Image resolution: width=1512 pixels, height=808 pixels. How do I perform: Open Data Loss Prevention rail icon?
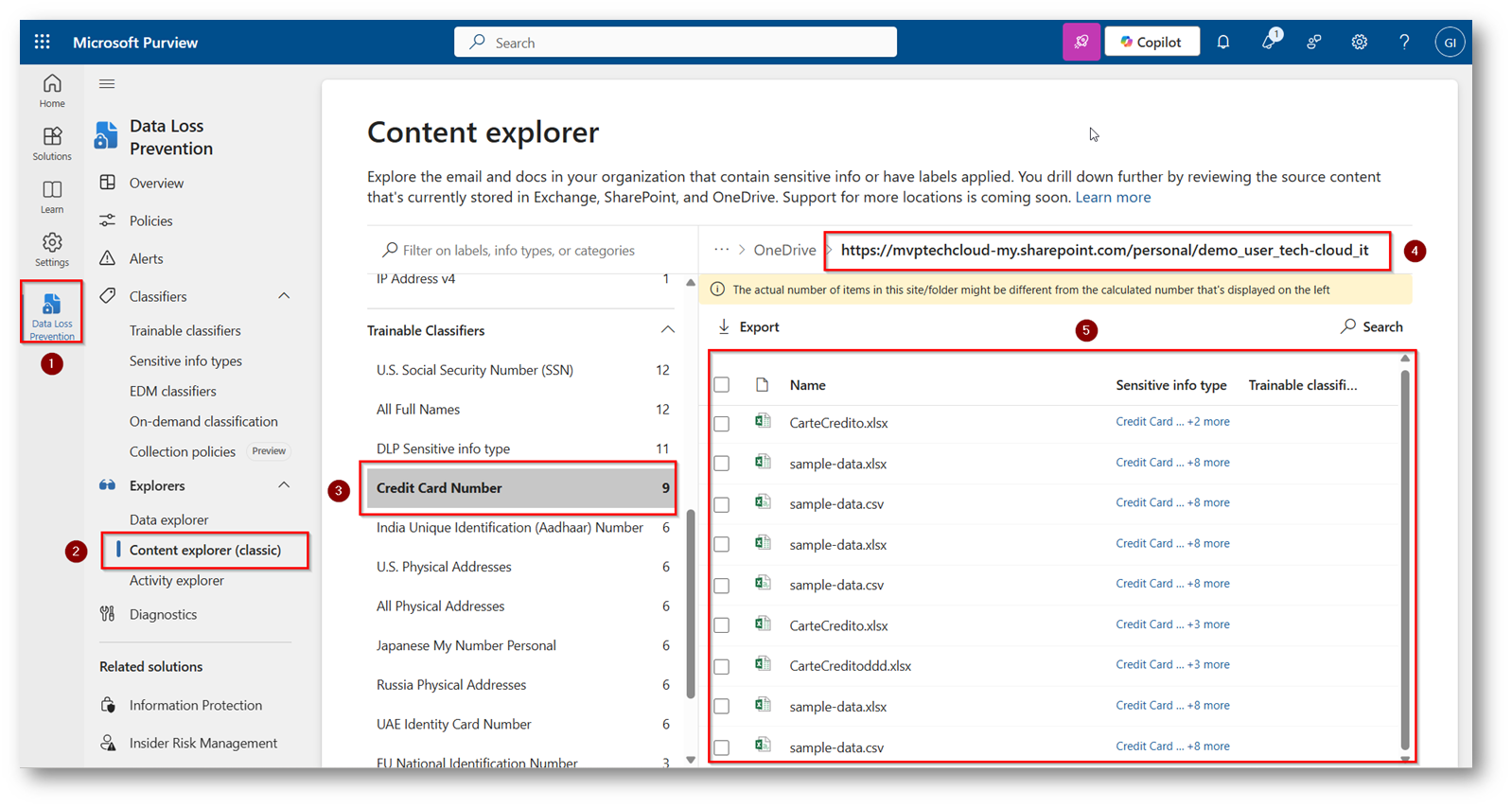click(x=52, y=315)
